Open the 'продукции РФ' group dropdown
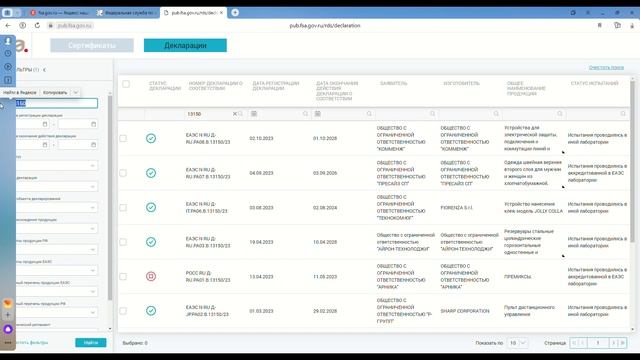The height and width of the screenshot is (360, 640). coord(57,250)
